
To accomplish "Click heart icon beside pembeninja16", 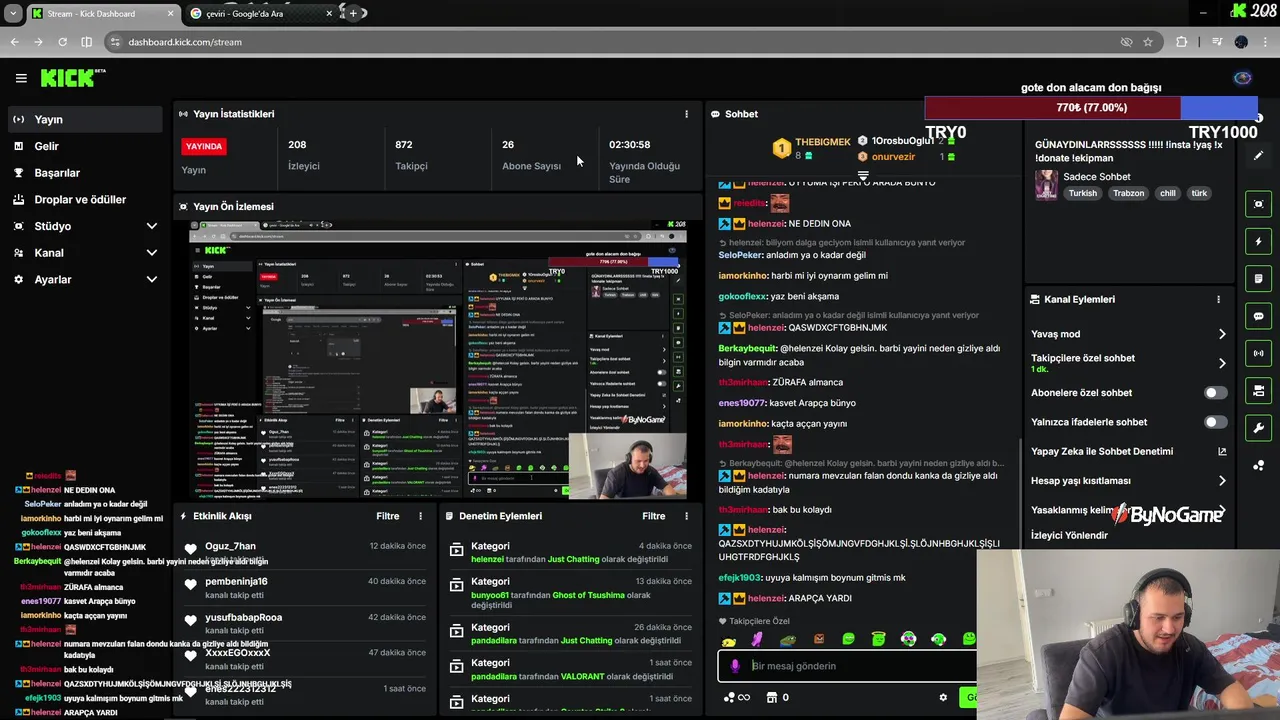I will click(x=190, y=583).
